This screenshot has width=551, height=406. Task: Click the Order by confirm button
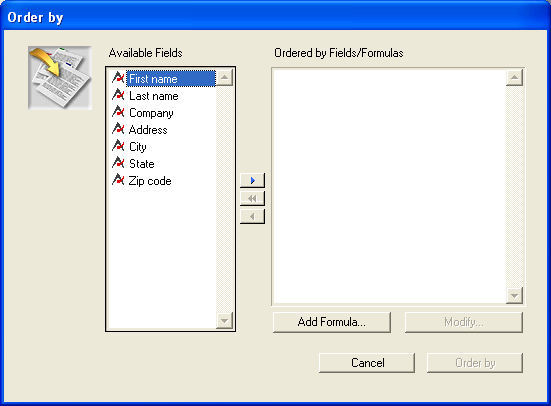(x=475, y=363)
